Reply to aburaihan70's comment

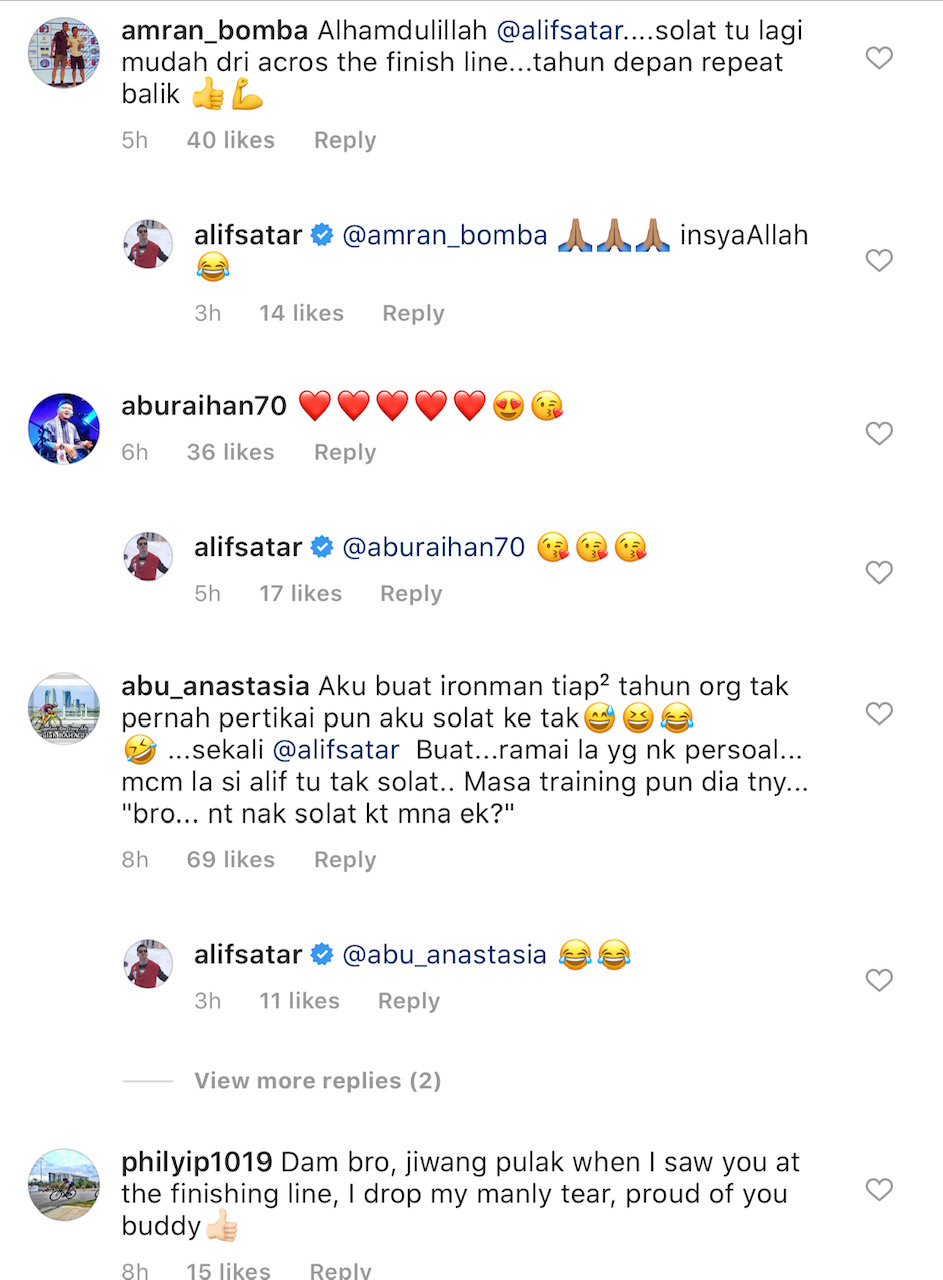click(x=345, y=453)
